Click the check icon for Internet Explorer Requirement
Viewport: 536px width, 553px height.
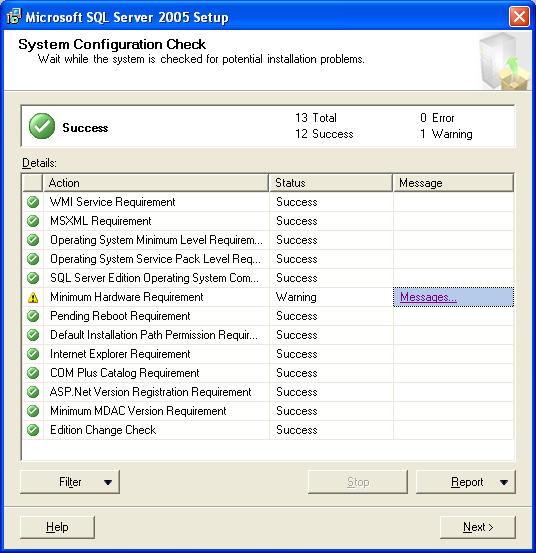33,354
